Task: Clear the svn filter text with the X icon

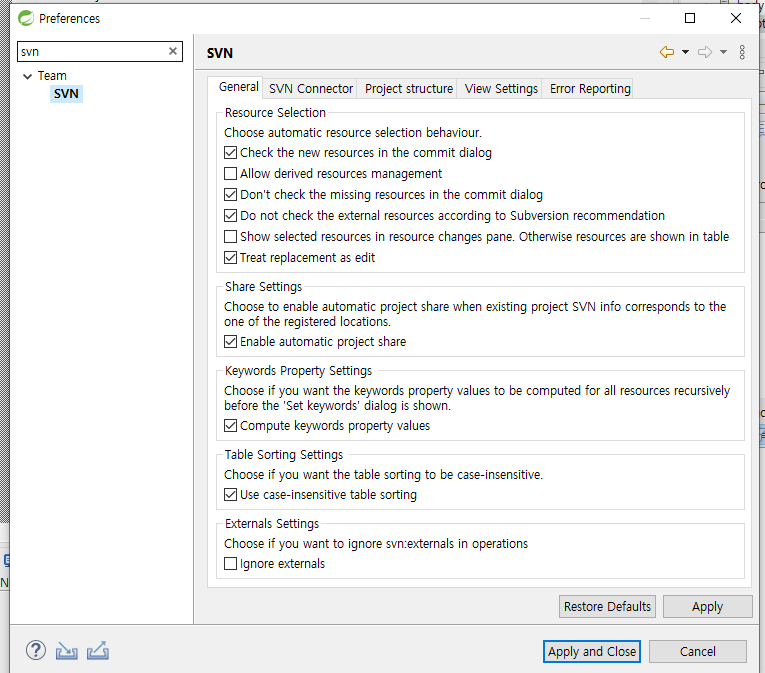Action: pos(173,51)
